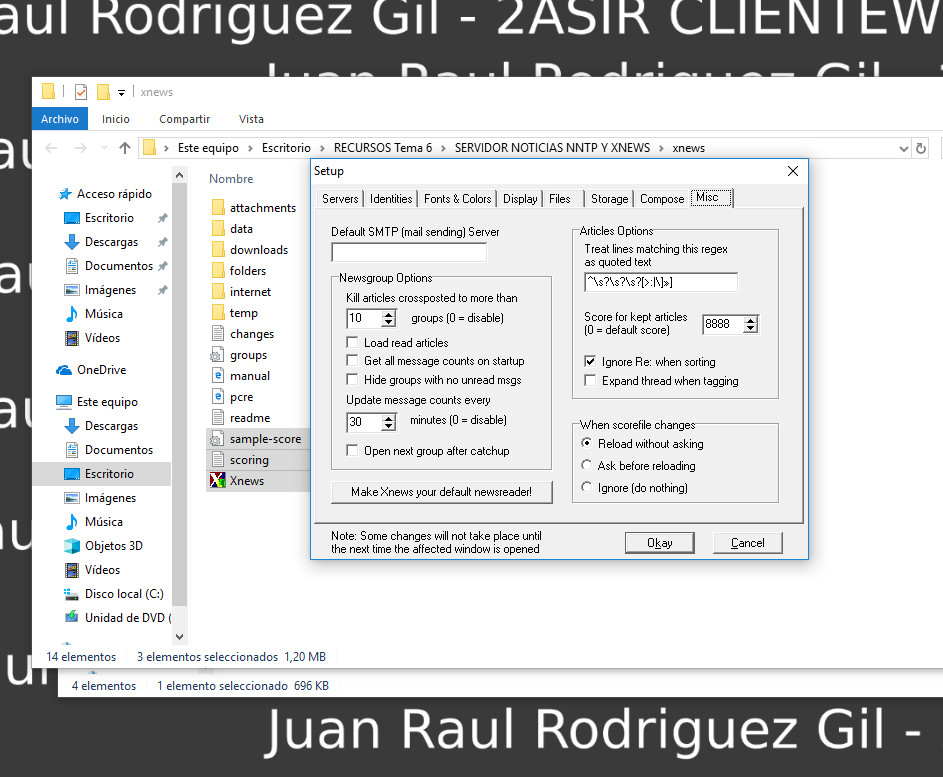Click the refresh icon beside address bar
This screenshot has width=943, height=777.
pos(920,148)
